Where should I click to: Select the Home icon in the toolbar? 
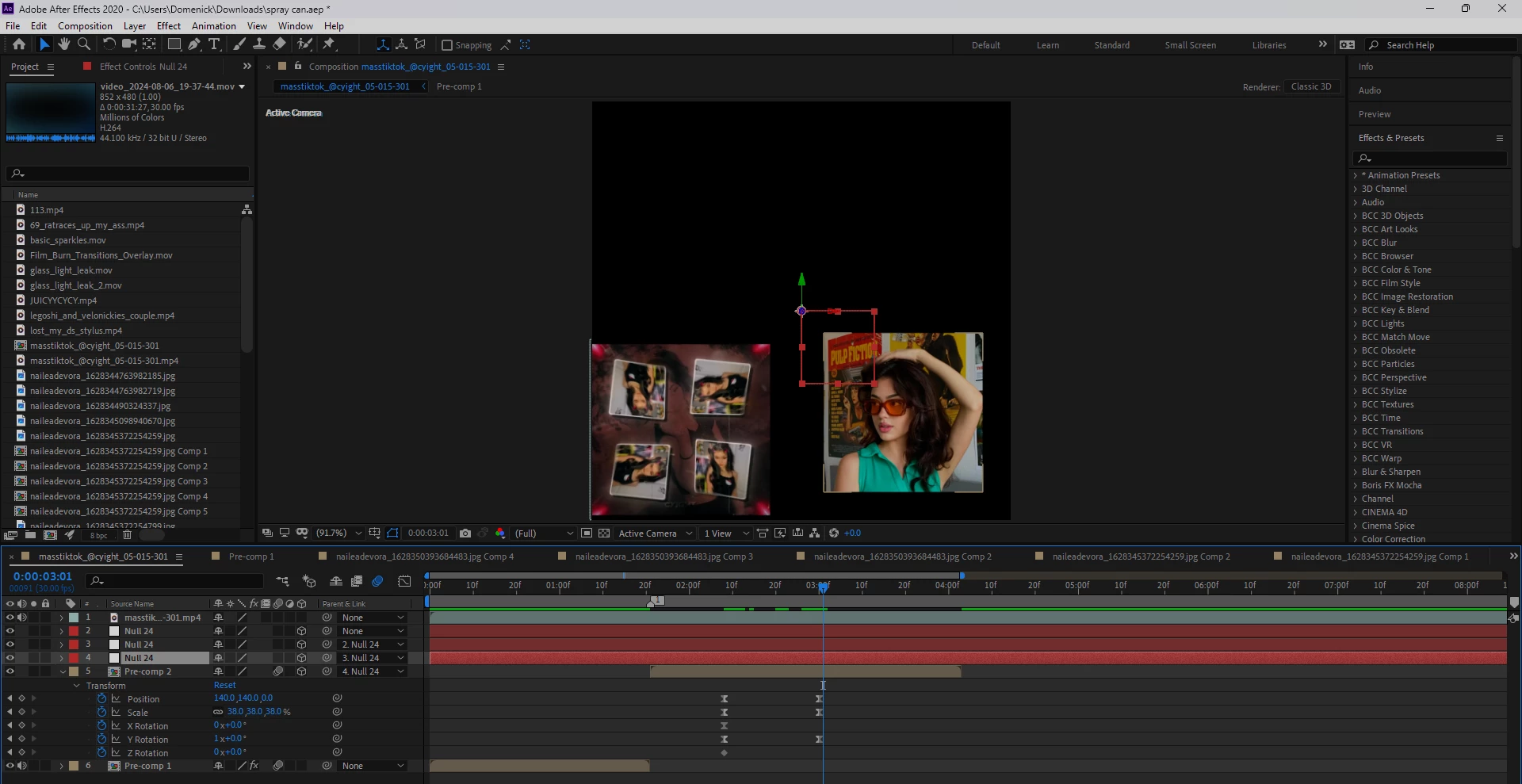pos(19,44)
